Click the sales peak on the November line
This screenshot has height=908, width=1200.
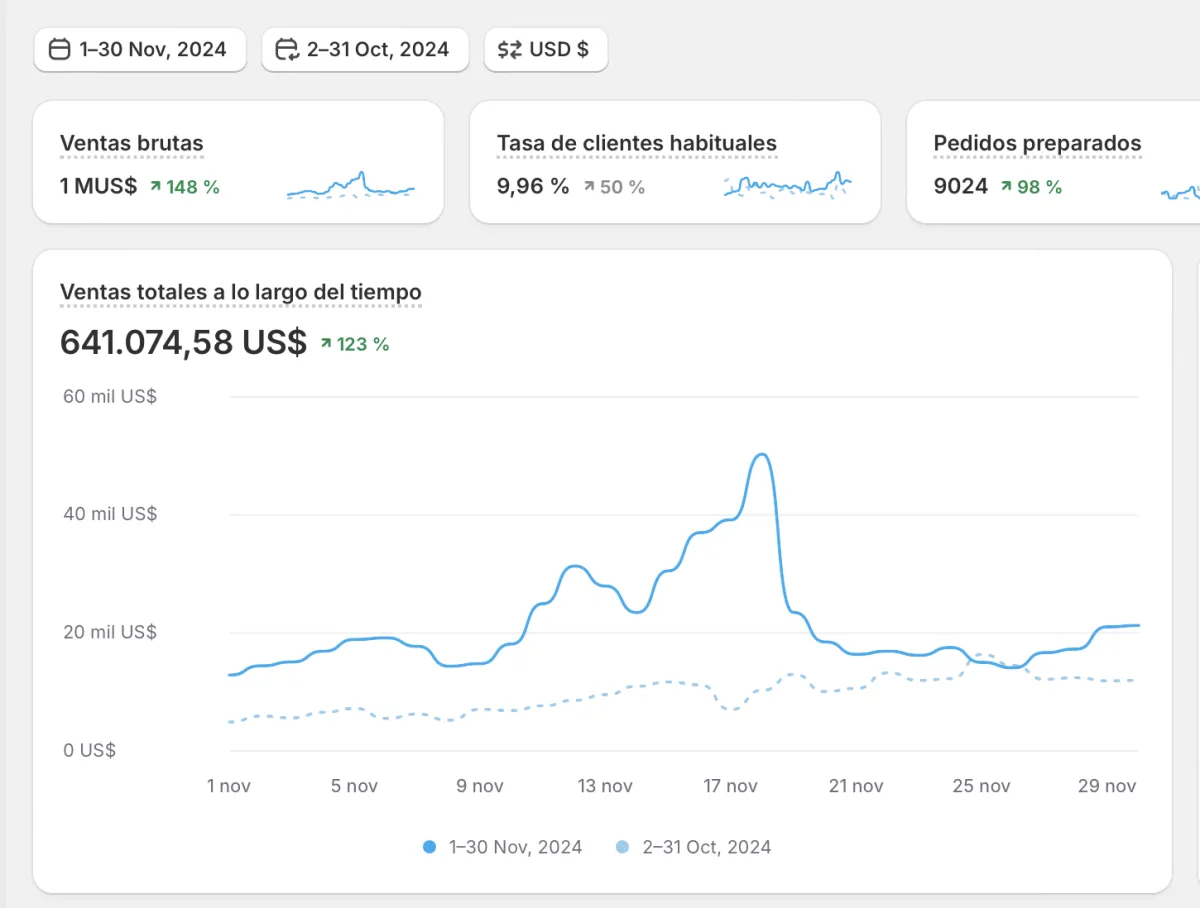762,455
